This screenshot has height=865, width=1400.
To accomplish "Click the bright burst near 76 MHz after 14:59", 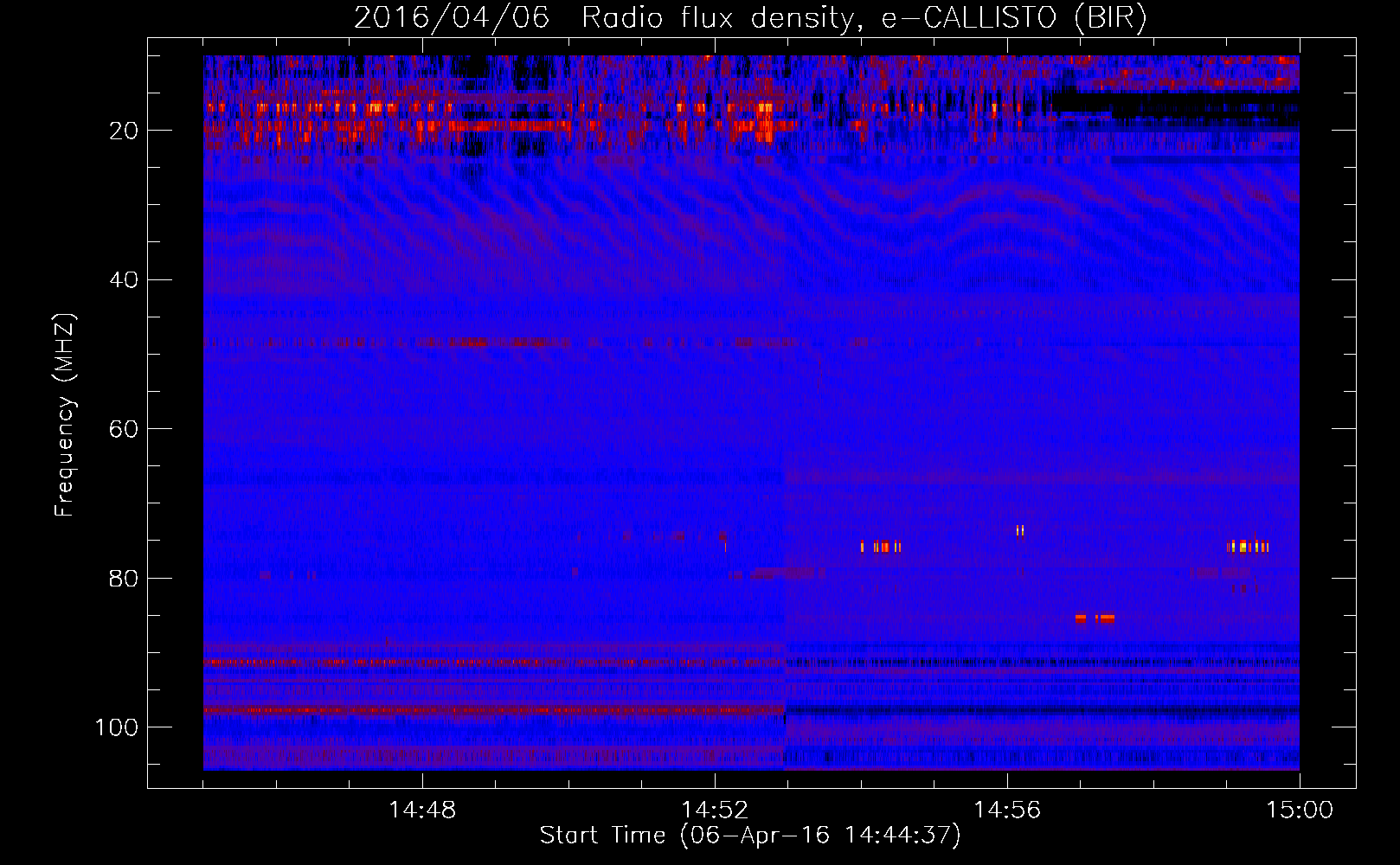I will [1248, 546].
